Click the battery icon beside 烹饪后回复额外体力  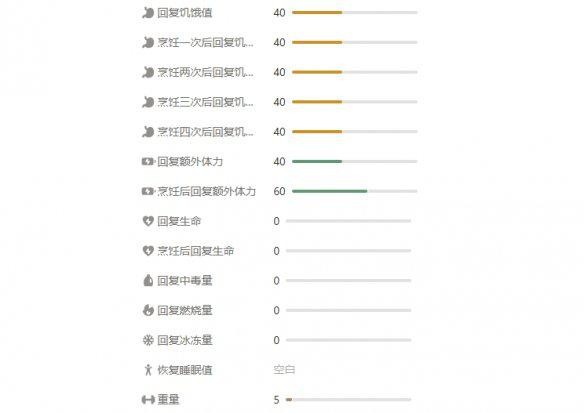tap(148, 191)
